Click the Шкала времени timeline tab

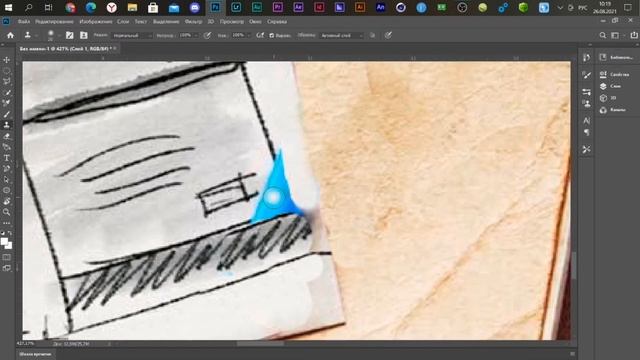pos(35,354)
